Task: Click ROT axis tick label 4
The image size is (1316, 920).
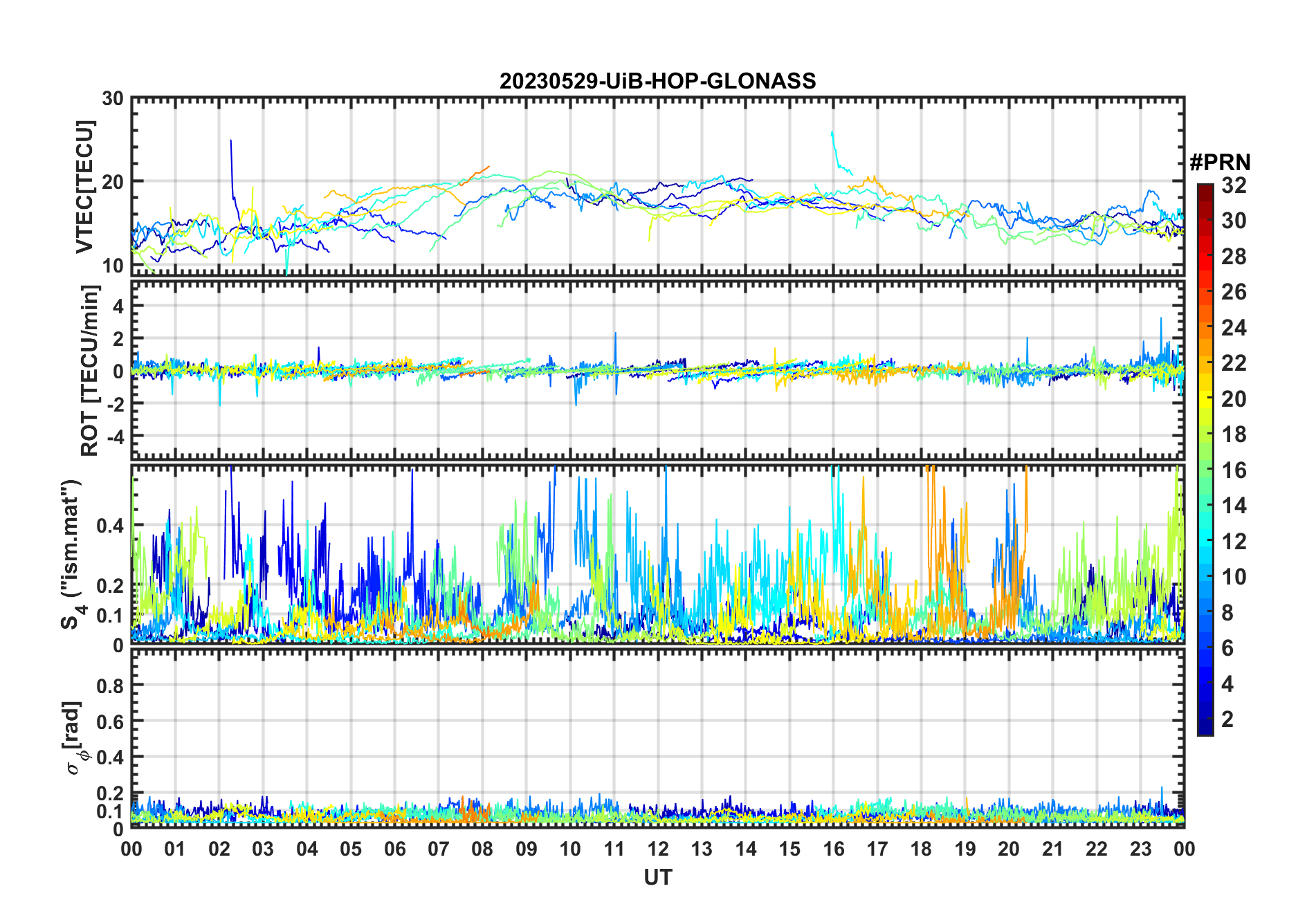Action: [x=118, y=306]
